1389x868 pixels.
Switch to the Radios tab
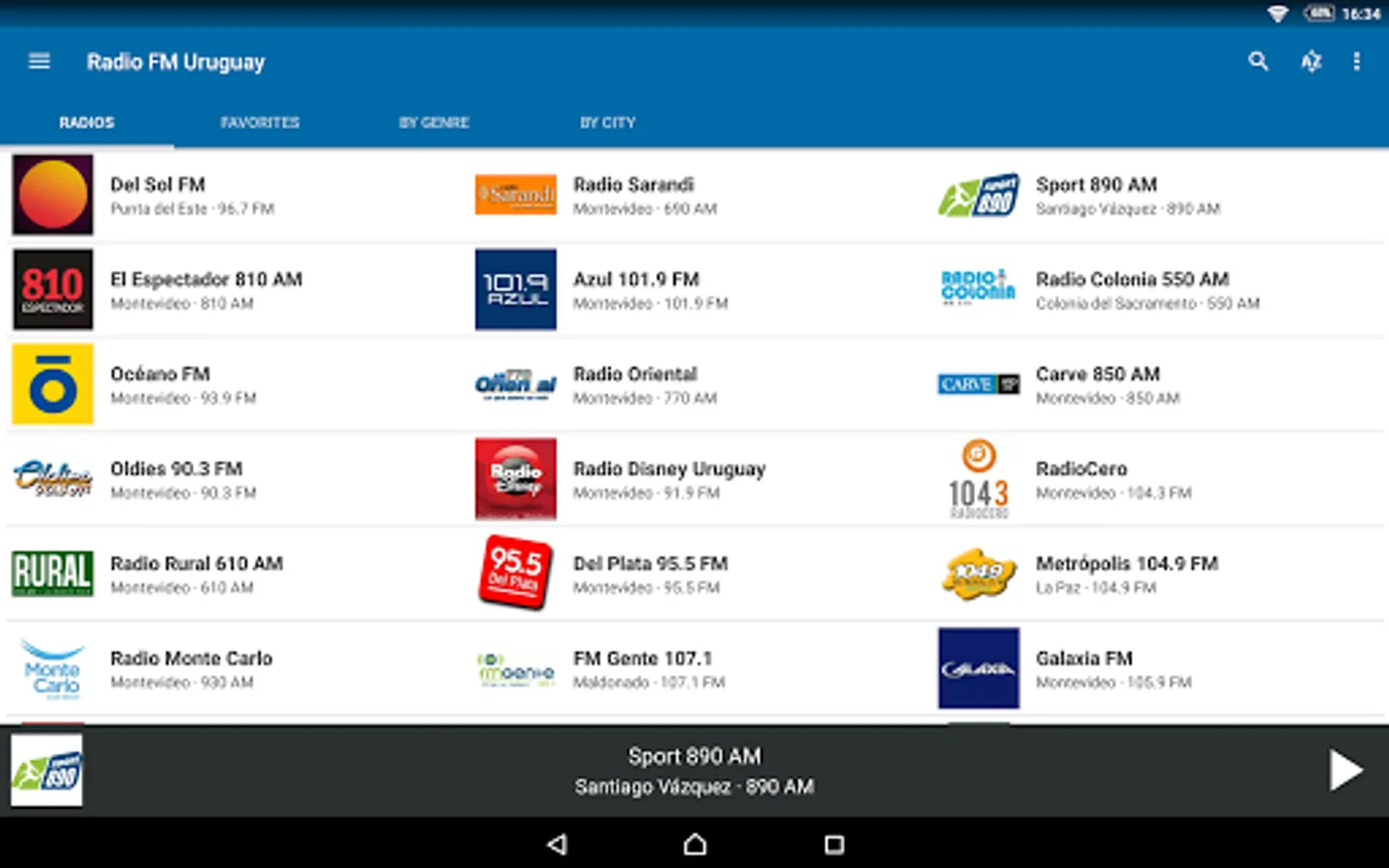pyautogui.click(x=87, y=122)
